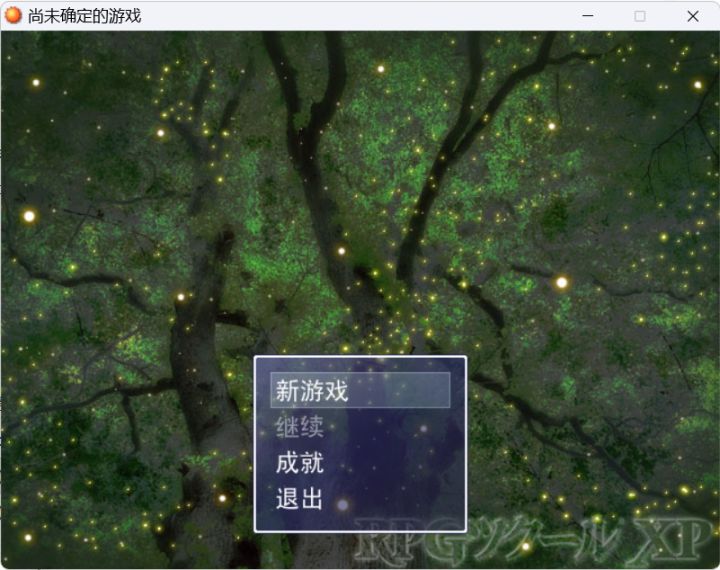Click the disabled maximize button
The height and width of the screenshot is (570, 720).
(x=640, y=16)
